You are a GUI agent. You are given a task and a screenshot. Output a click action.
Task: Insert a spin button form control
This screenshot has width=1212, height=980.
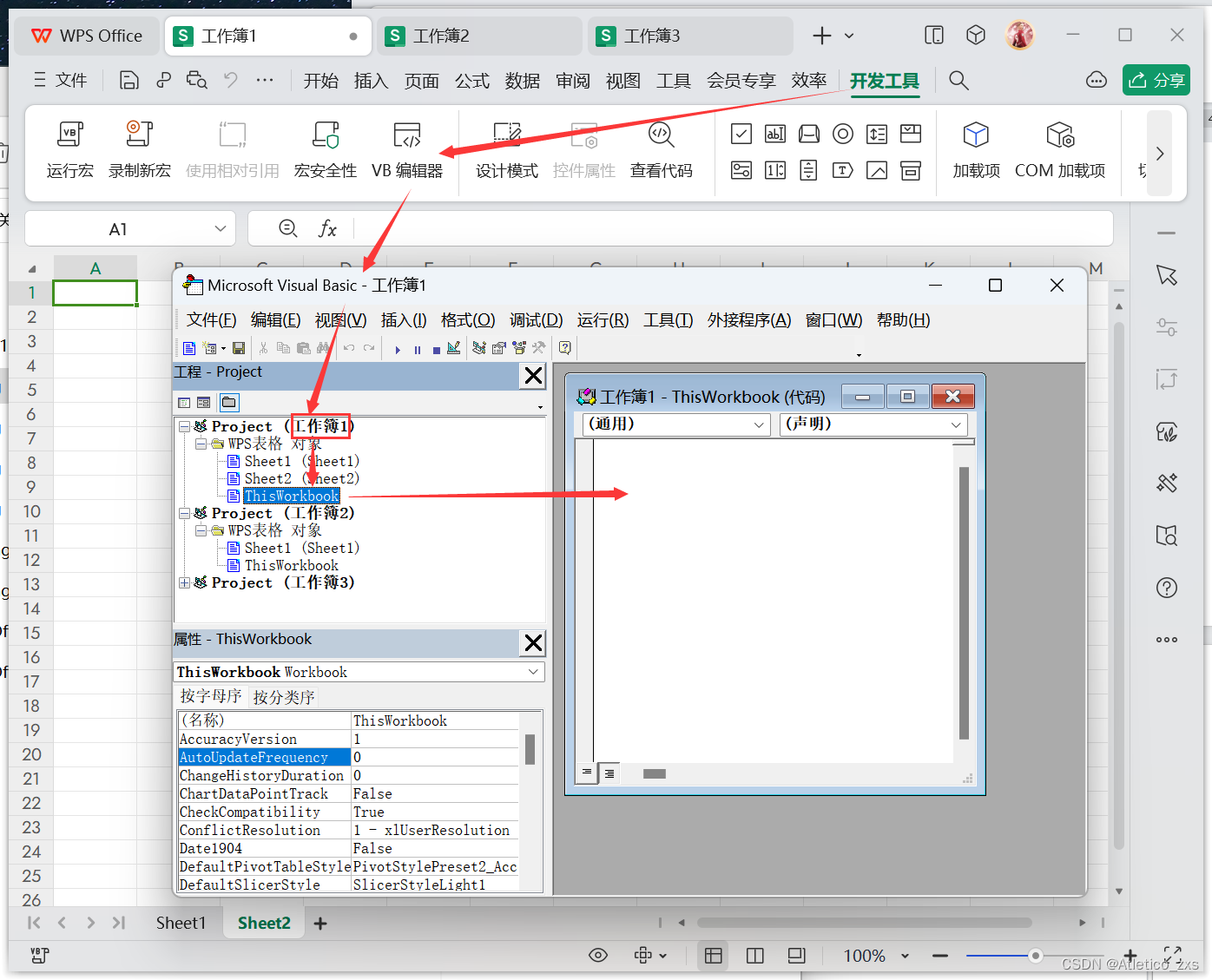coord(775,170)
